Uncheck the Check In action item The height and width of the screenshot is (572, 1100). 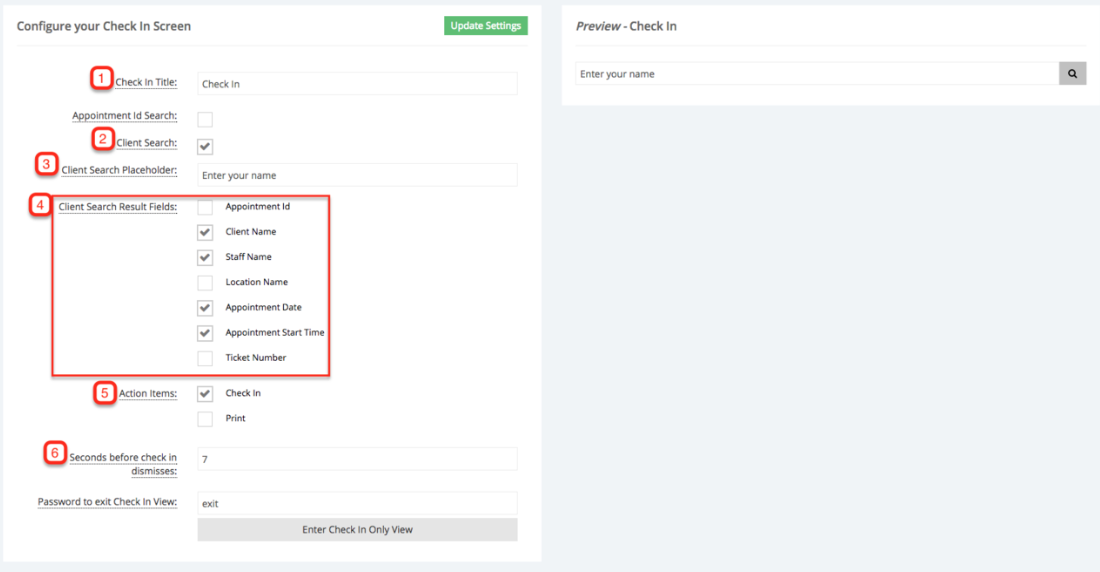click(x=205, y=394)
